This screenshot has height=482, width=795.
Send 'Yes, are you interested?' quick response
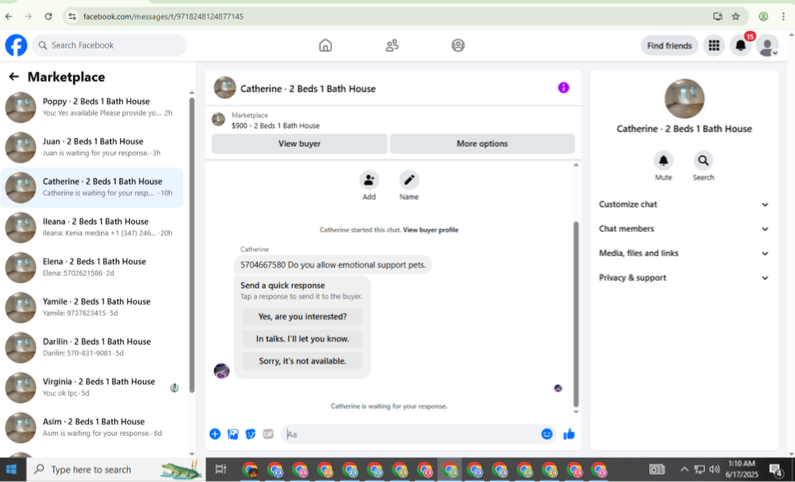pos(302,316)
